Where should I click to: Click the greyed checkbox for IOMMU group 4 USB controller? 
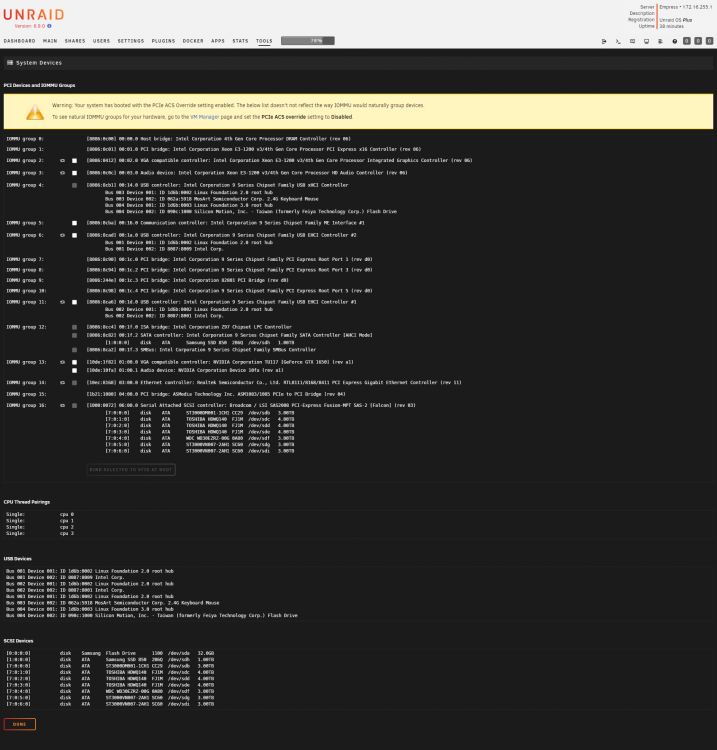point(74,185)
